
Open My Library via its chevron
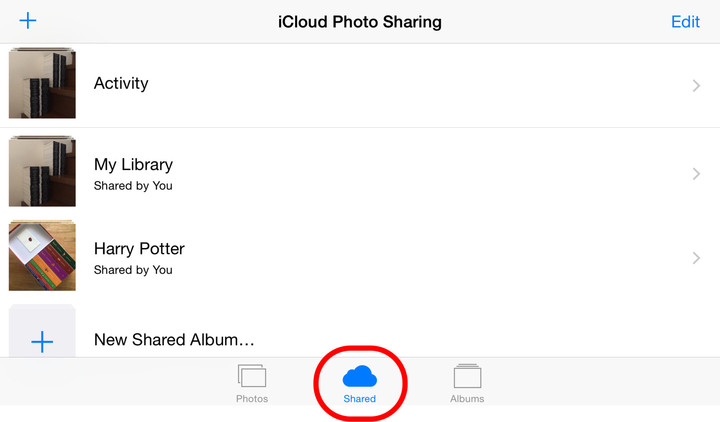pyautogui.click(x=696, y=174)
